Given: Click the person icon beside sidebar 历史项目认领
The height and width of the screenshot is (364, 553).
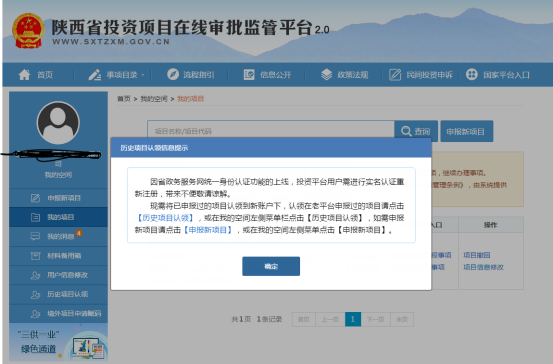Looking at the screenshot, I should 35,295.
